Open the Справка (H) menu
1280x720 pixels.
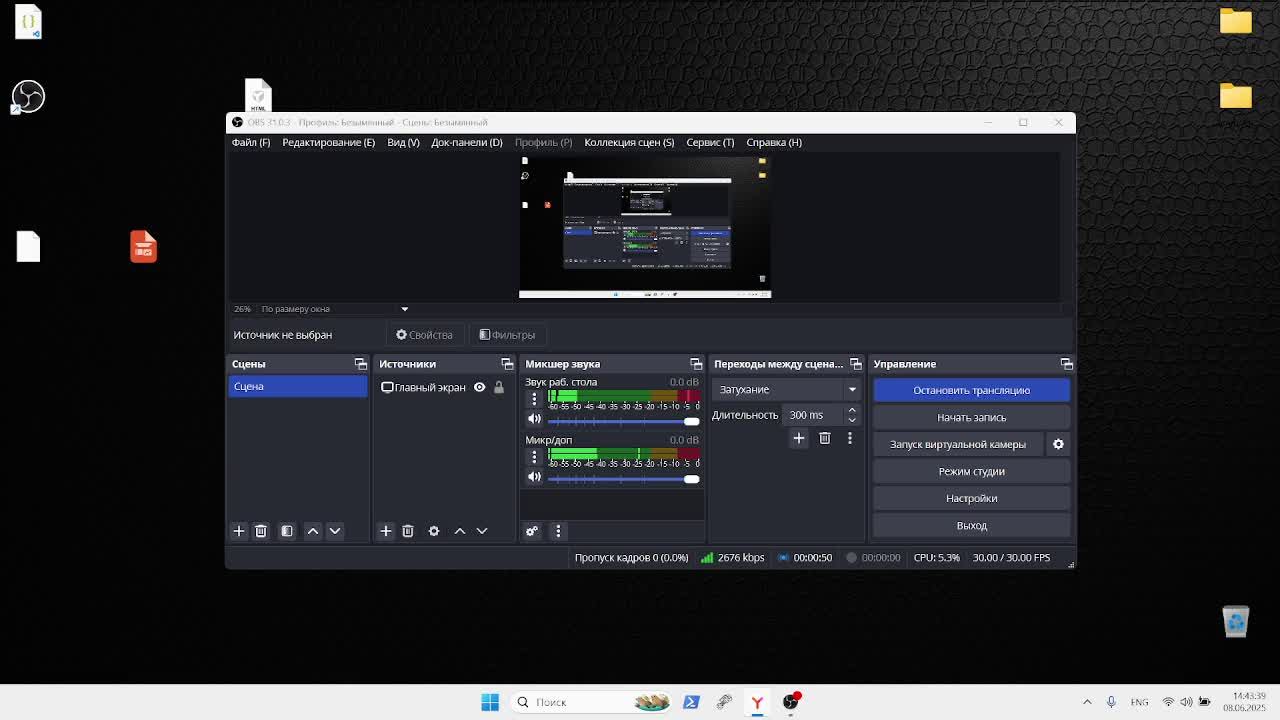[774, 142]
